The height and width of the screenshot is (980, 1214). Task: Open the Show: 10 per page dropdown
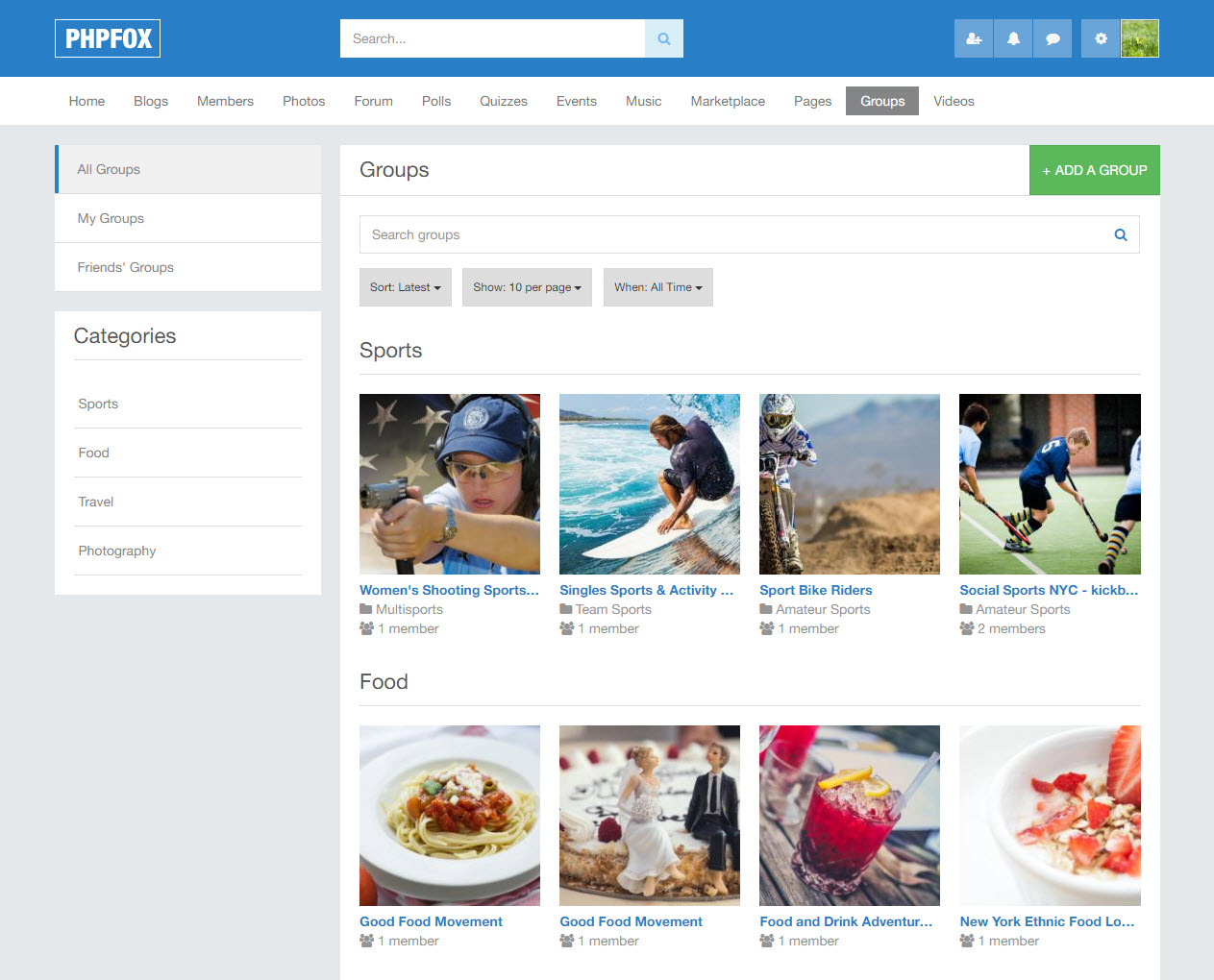tap(527, 287)
